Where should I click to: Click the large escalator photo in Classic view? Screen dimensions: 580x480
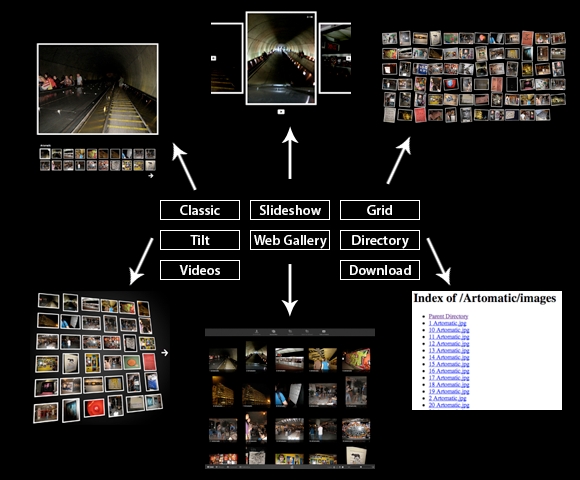click(x=98, y=89)
